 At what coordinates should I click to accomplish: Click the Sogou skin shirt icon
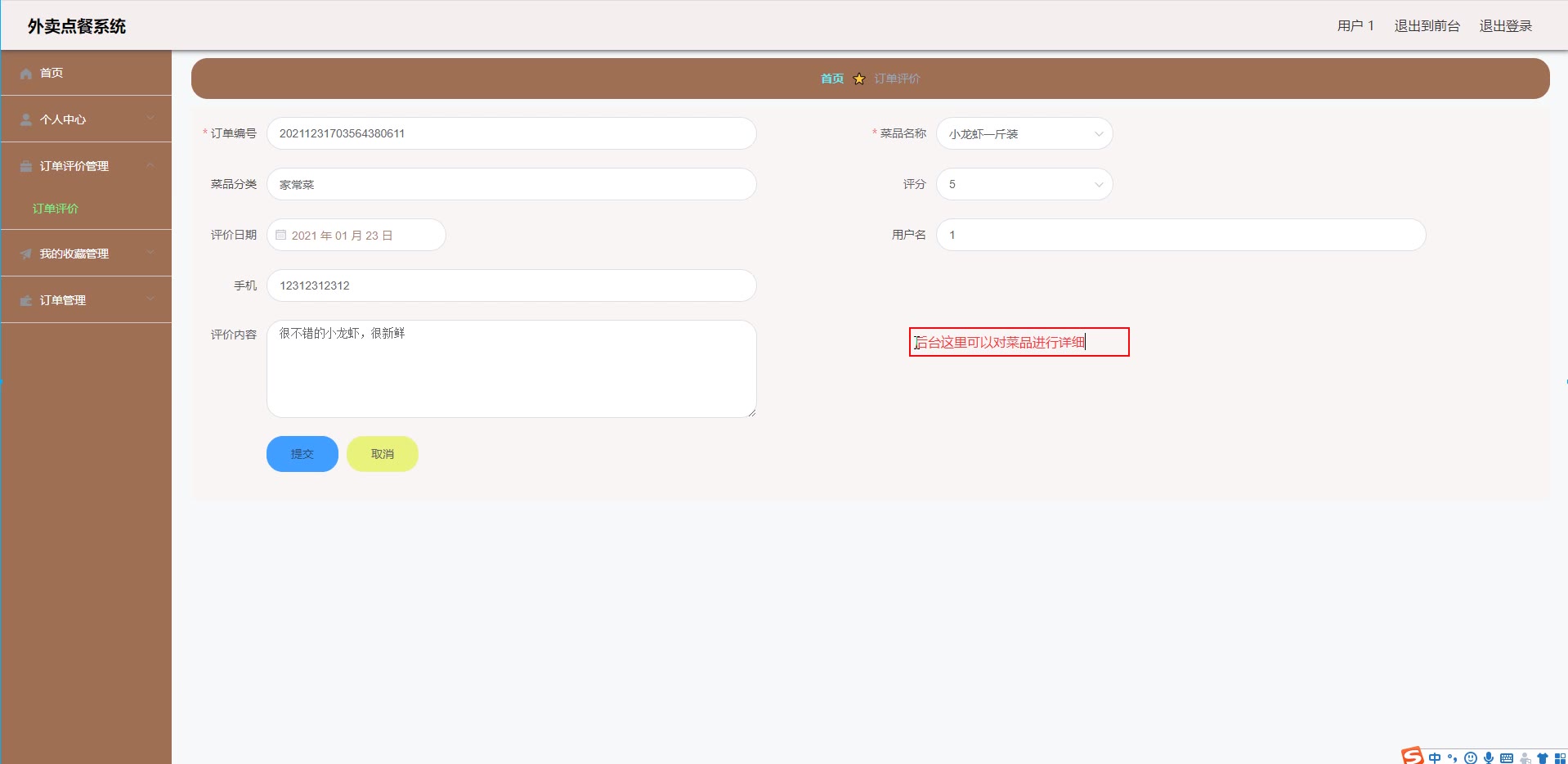click(1543, 758)
